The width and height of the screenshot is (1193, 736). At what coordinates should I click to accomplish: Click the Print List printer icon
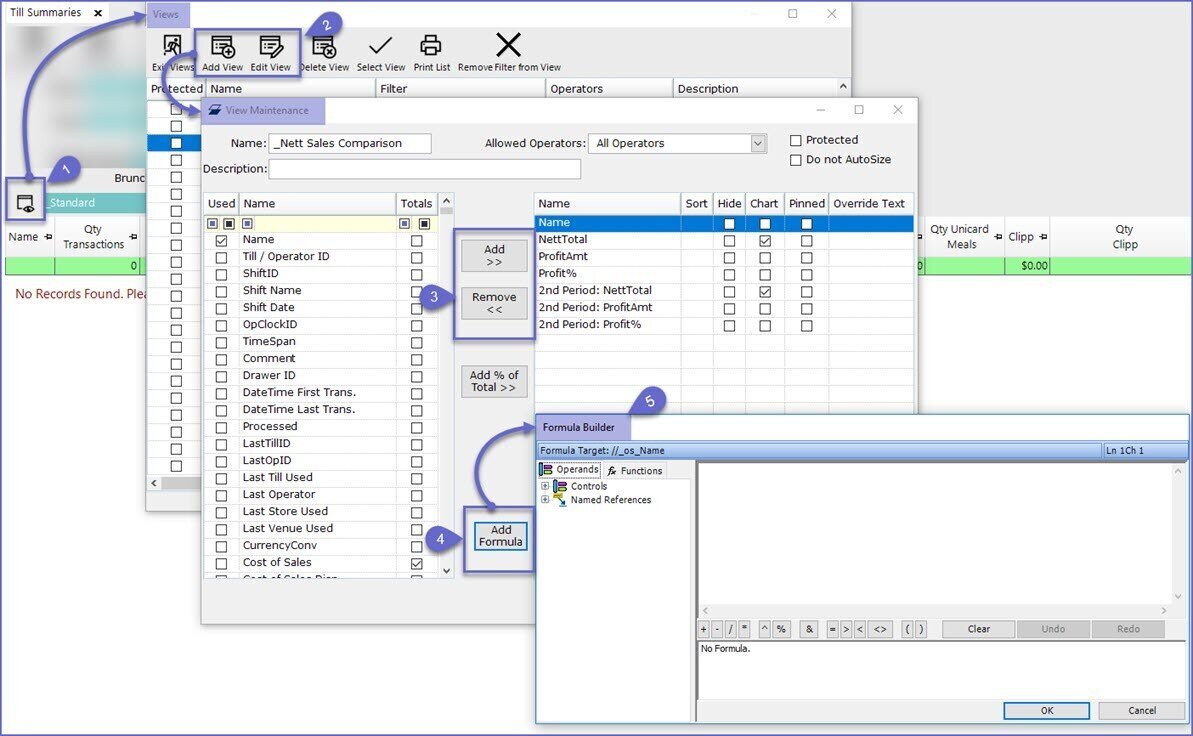point(431,46)
